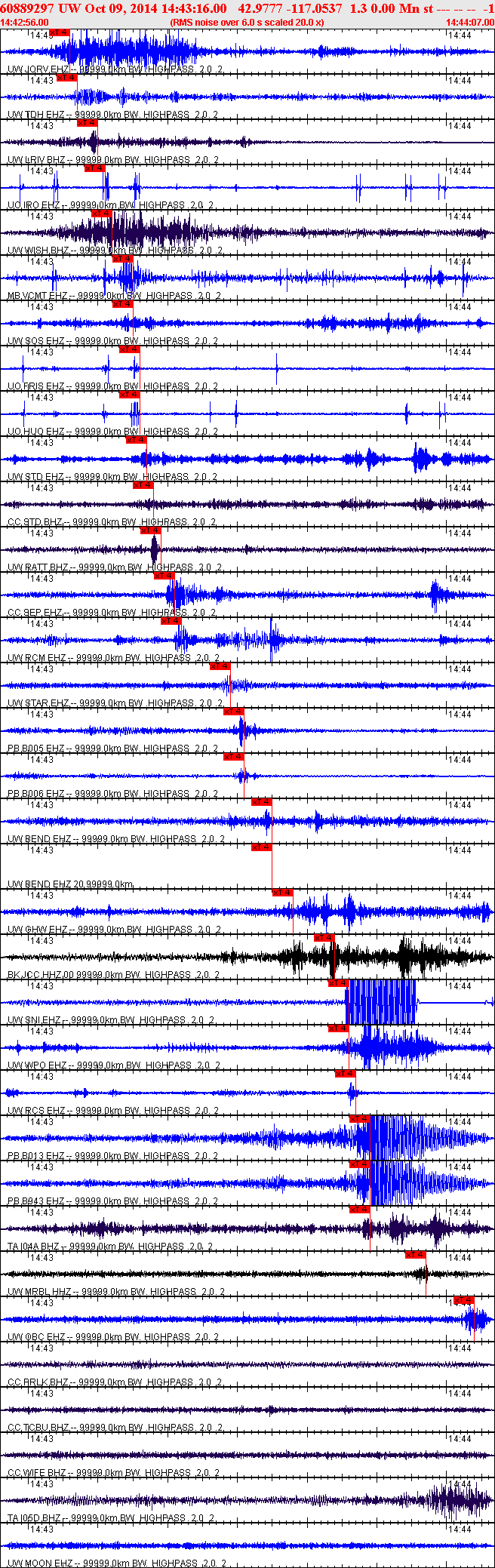
Task: Click red pick flag on UW OBC trace
Action: [x=463, y=1300]
